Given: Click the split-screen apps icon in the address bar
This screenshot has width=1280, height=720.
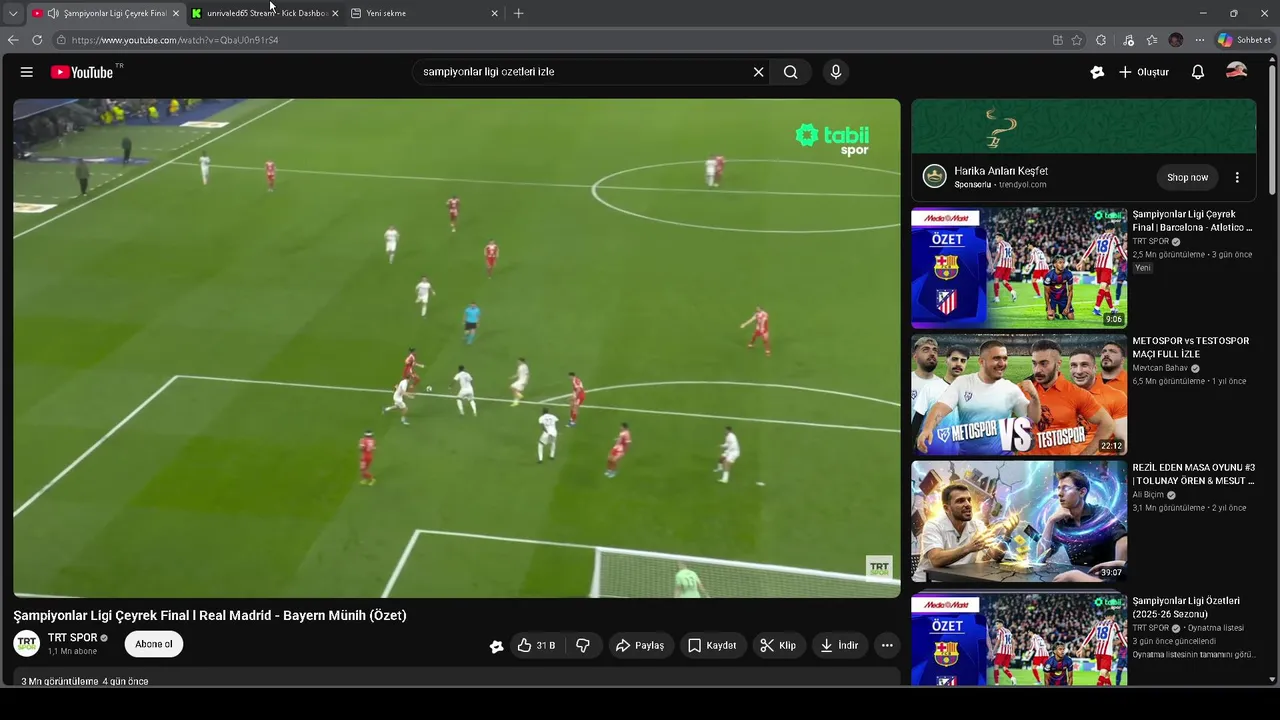Looking at the screenshot, I should pyautogui.click(x=1057, y=40).
